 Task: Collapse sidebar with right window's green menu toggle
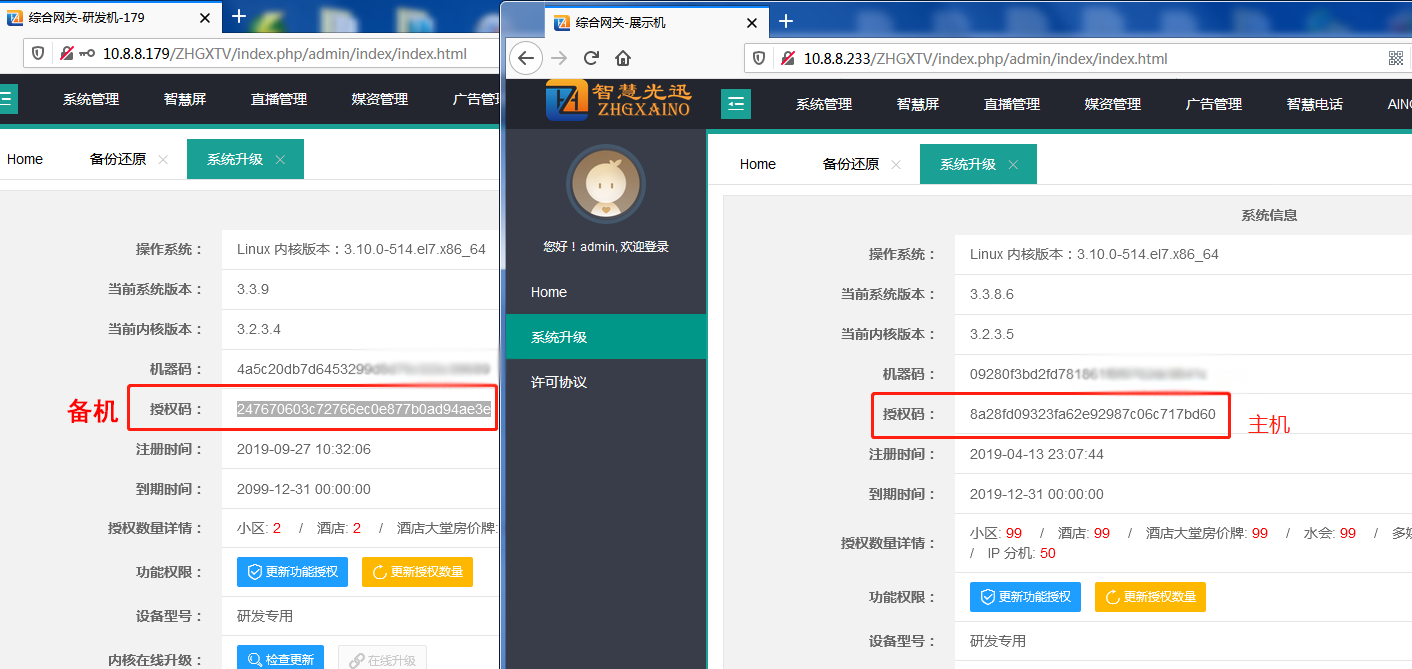tap(736, 103)
